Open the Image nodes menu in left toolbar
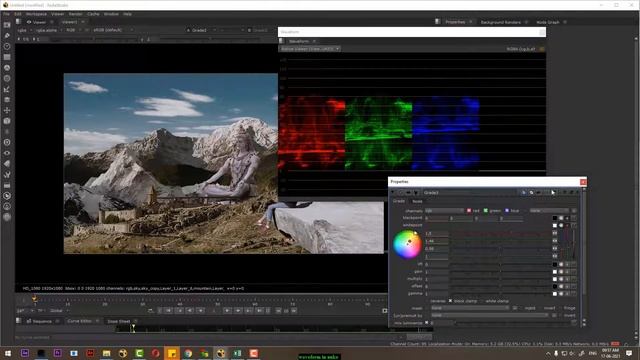Screen dimensions: 640x360 [x=7, y=25]
